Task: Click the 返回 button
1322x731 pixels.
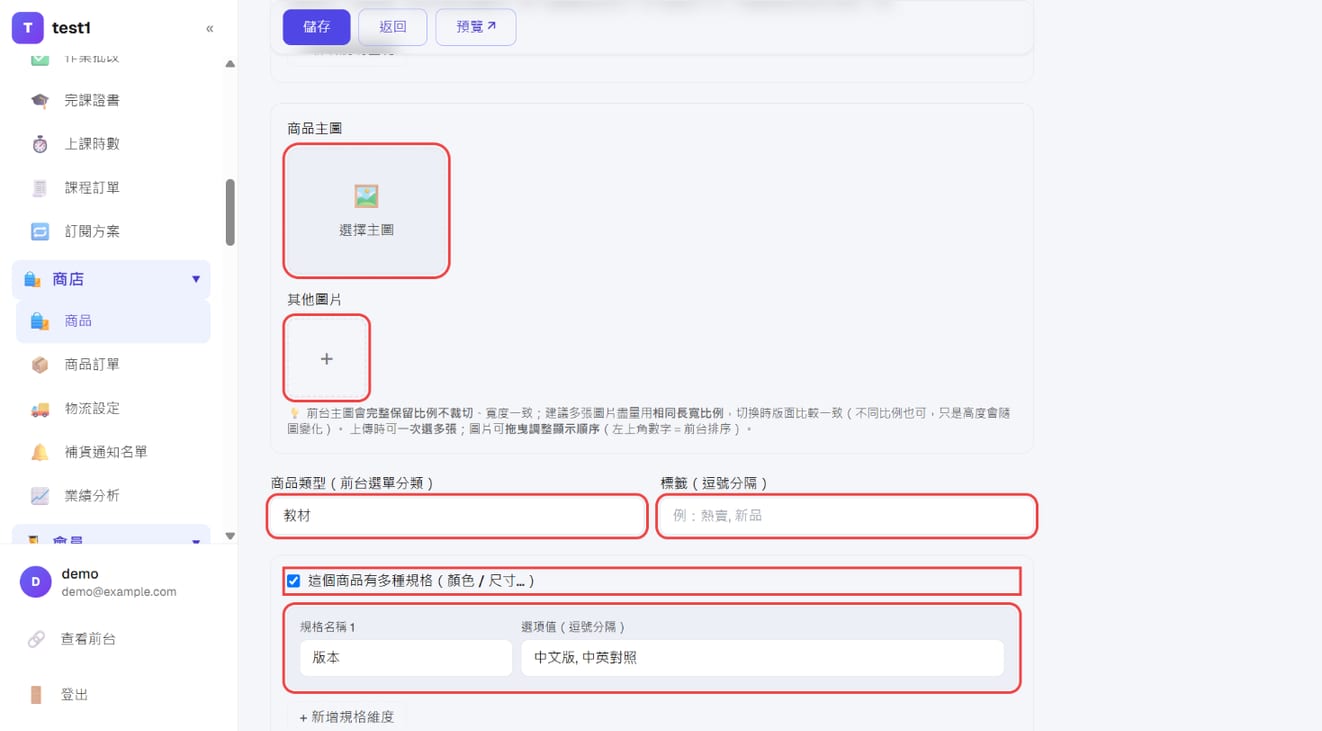Action: tap(393, 27)
